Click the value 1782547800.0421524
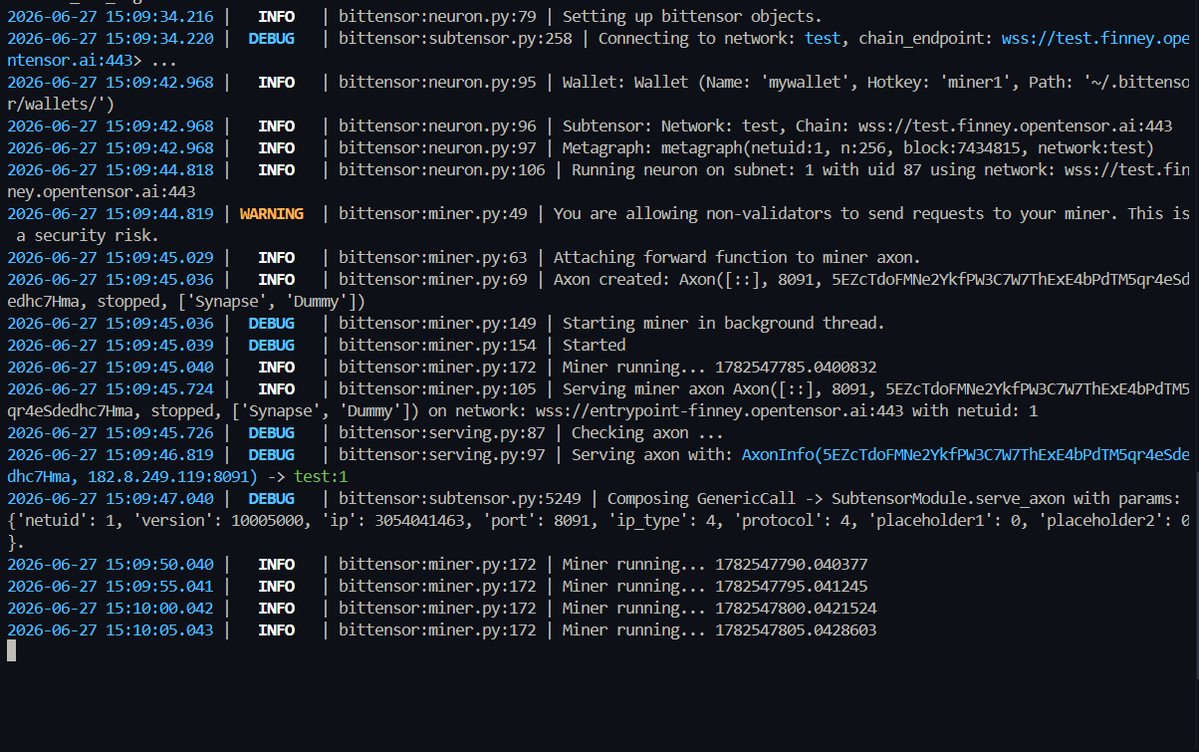Viewport: 1199px width, 752px height. pos(795,608)
